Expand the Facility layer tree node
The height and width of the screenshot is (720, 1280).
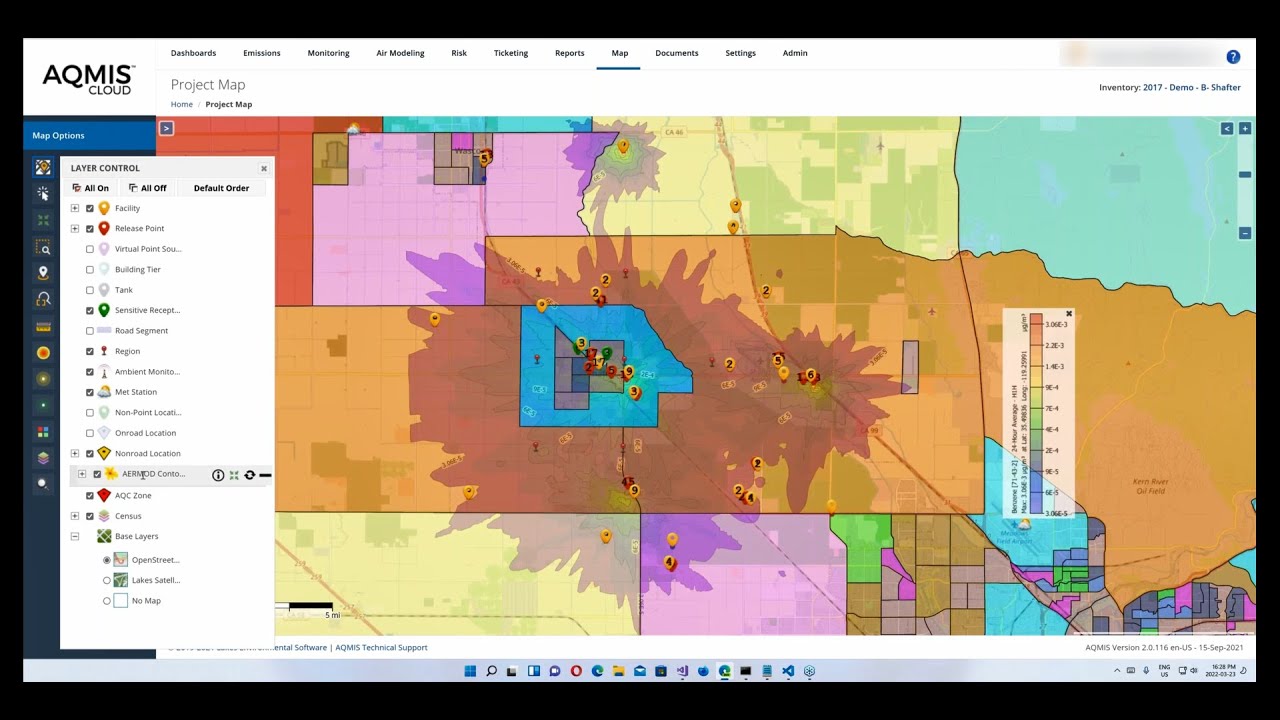pyautogui.click(x=75, y=208)
